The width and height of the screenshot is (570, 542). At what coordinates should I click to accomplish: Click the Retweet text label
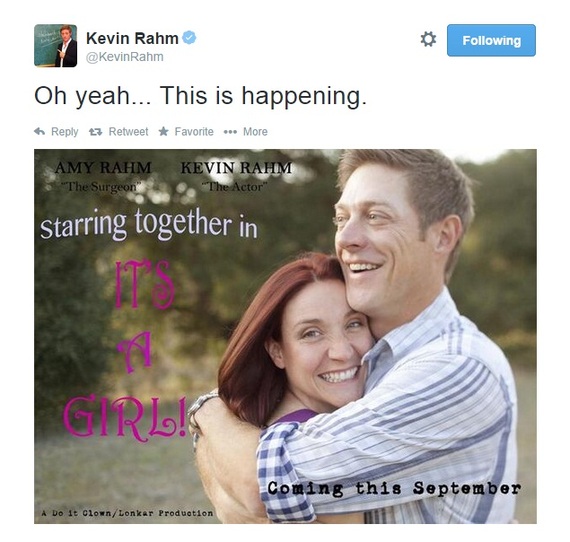[x=128, y=132]
